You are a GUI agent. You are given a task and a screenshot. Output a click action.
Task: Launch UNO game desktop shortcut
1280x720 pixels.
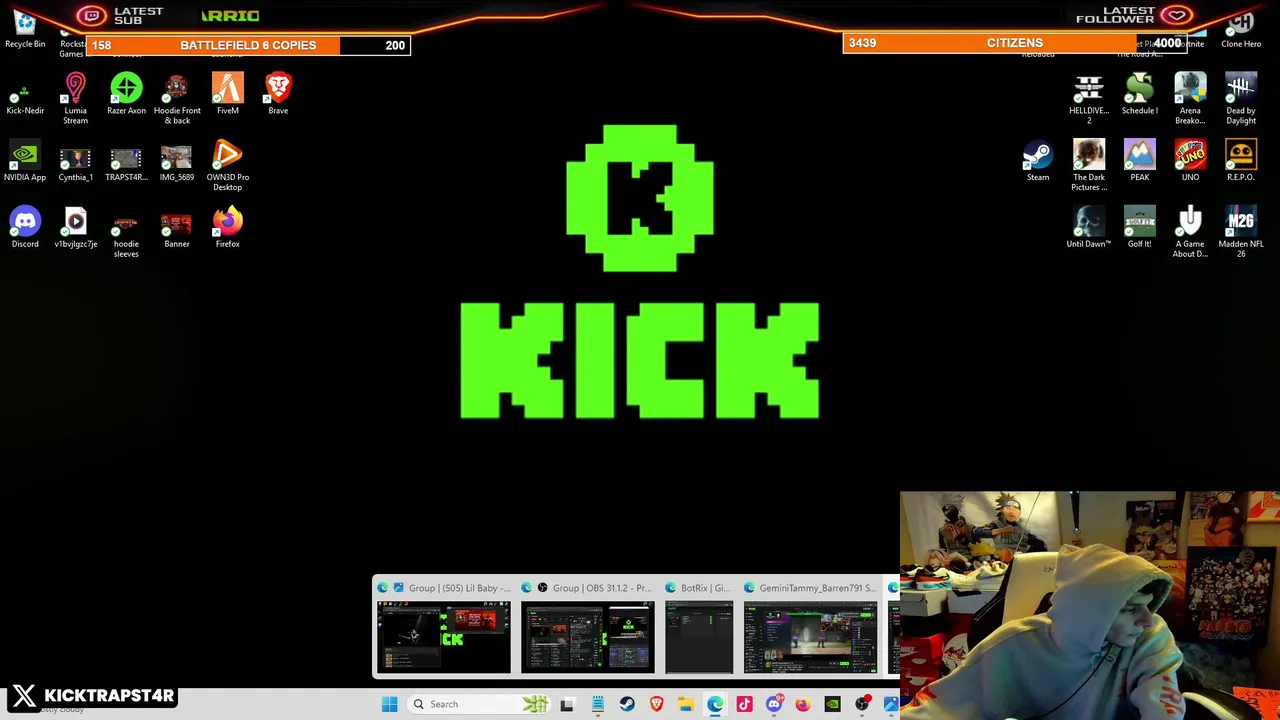pyautogui.click(x=1190, y=162)
